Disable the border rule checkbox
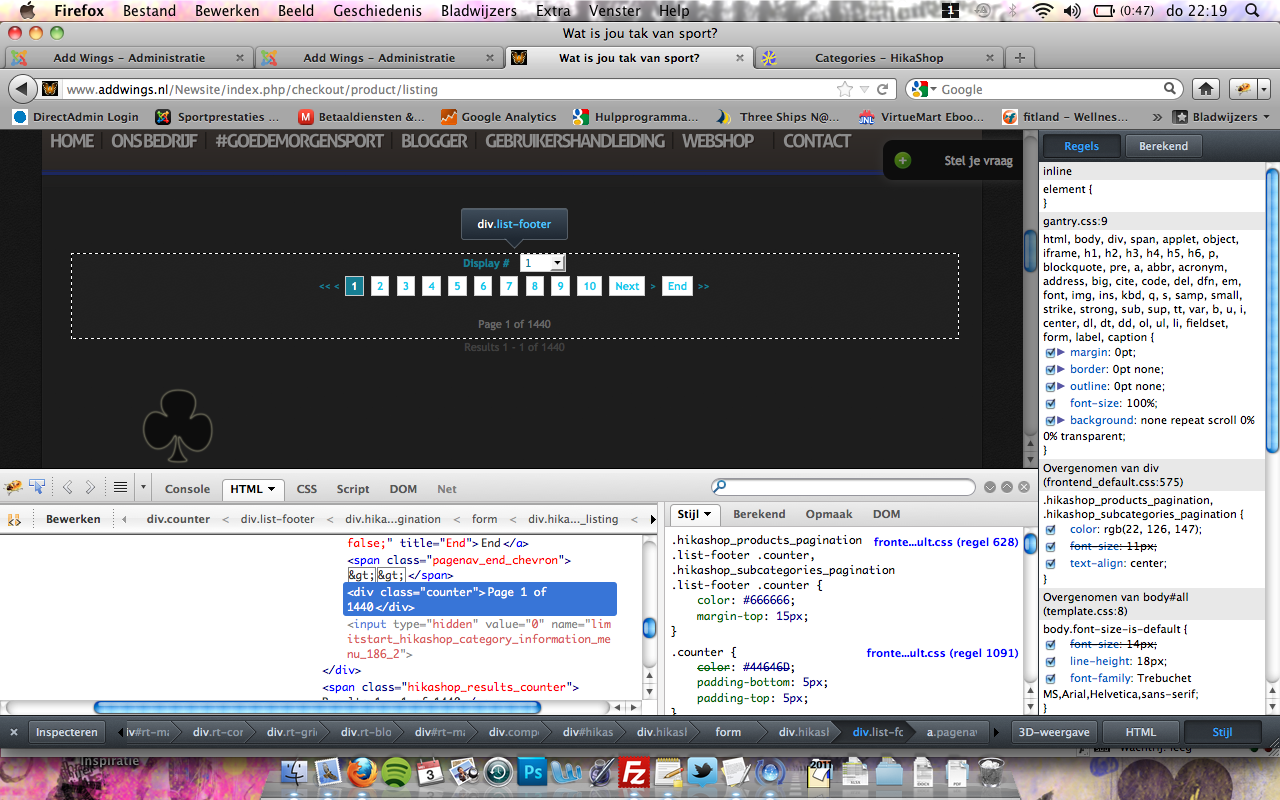1280x800 pixels. [x=1050, y=370]
